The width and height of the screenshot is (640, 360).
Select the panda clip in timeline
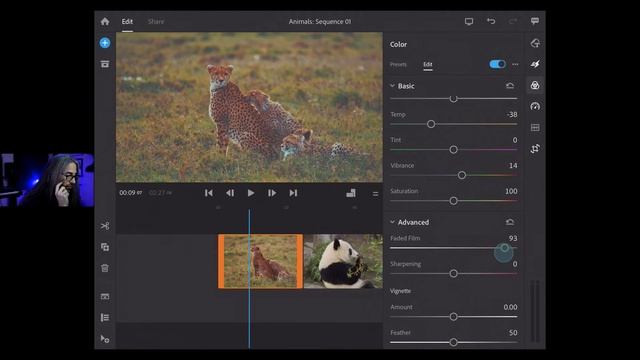pyautogui.click(x=343, y=261)
